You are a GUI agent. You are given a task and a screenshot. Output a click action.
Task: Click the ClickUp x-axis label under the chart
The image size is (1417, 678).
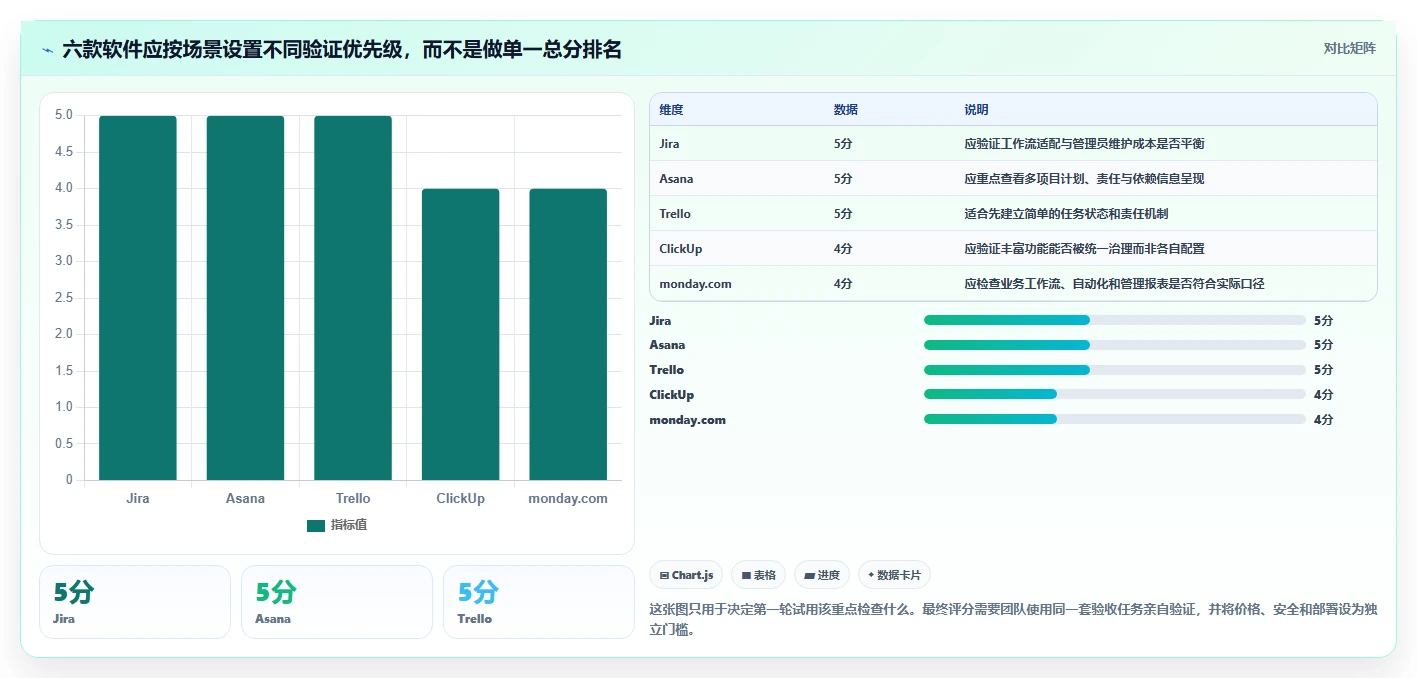click(x=460, y=498)
